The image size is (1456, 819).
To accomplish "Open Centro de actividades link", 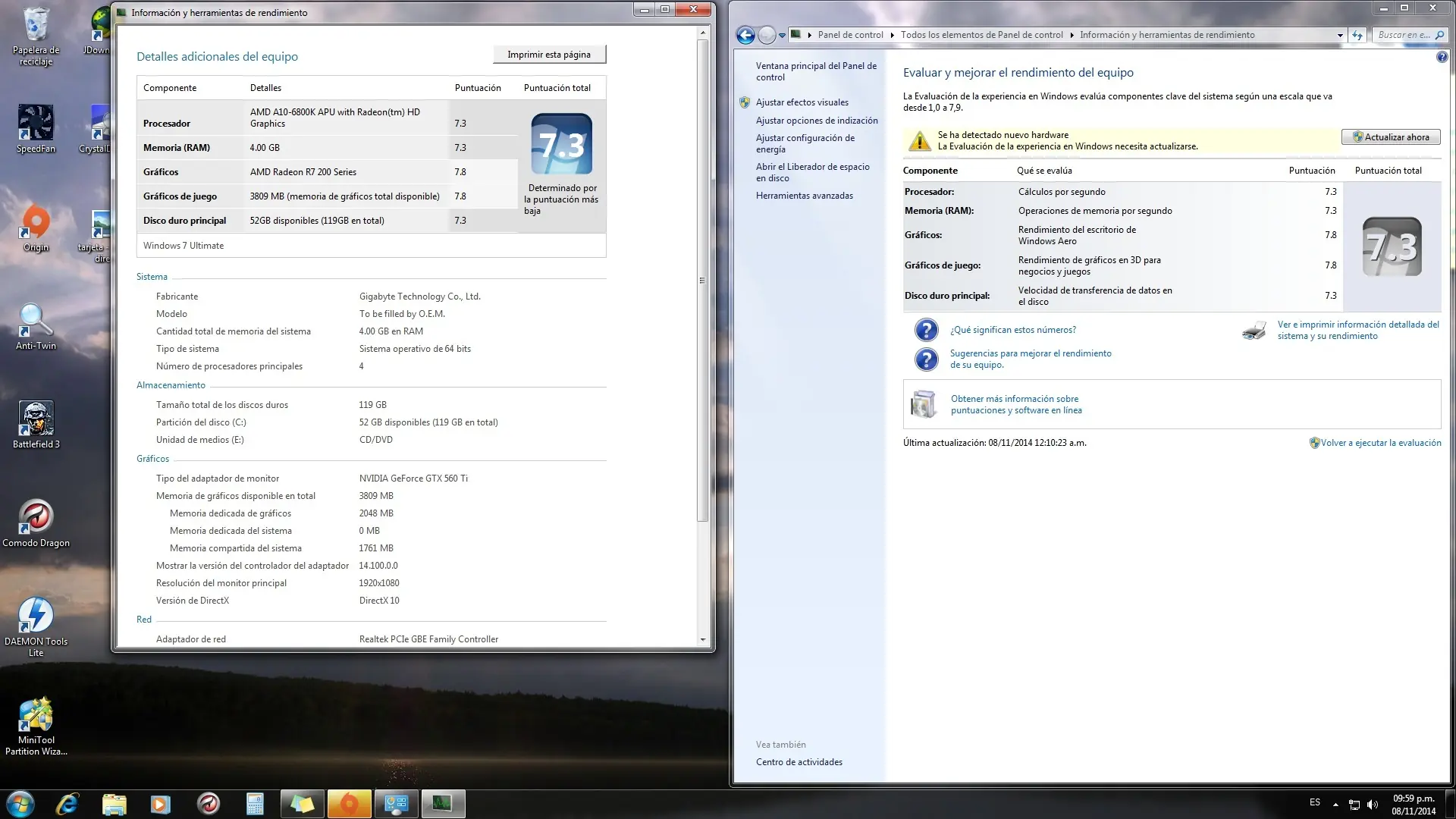I will pos(799,762).
